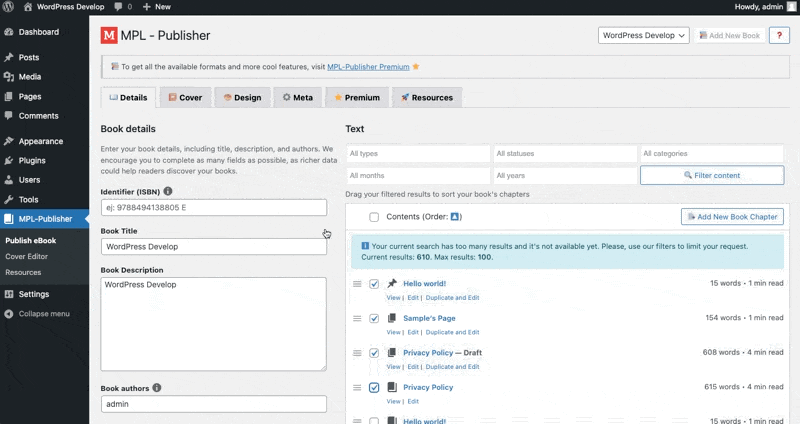The width and height of the screenshot is (800, 424).
Task: Click the red MPL logo icon
Action: (x=109, y=35)
